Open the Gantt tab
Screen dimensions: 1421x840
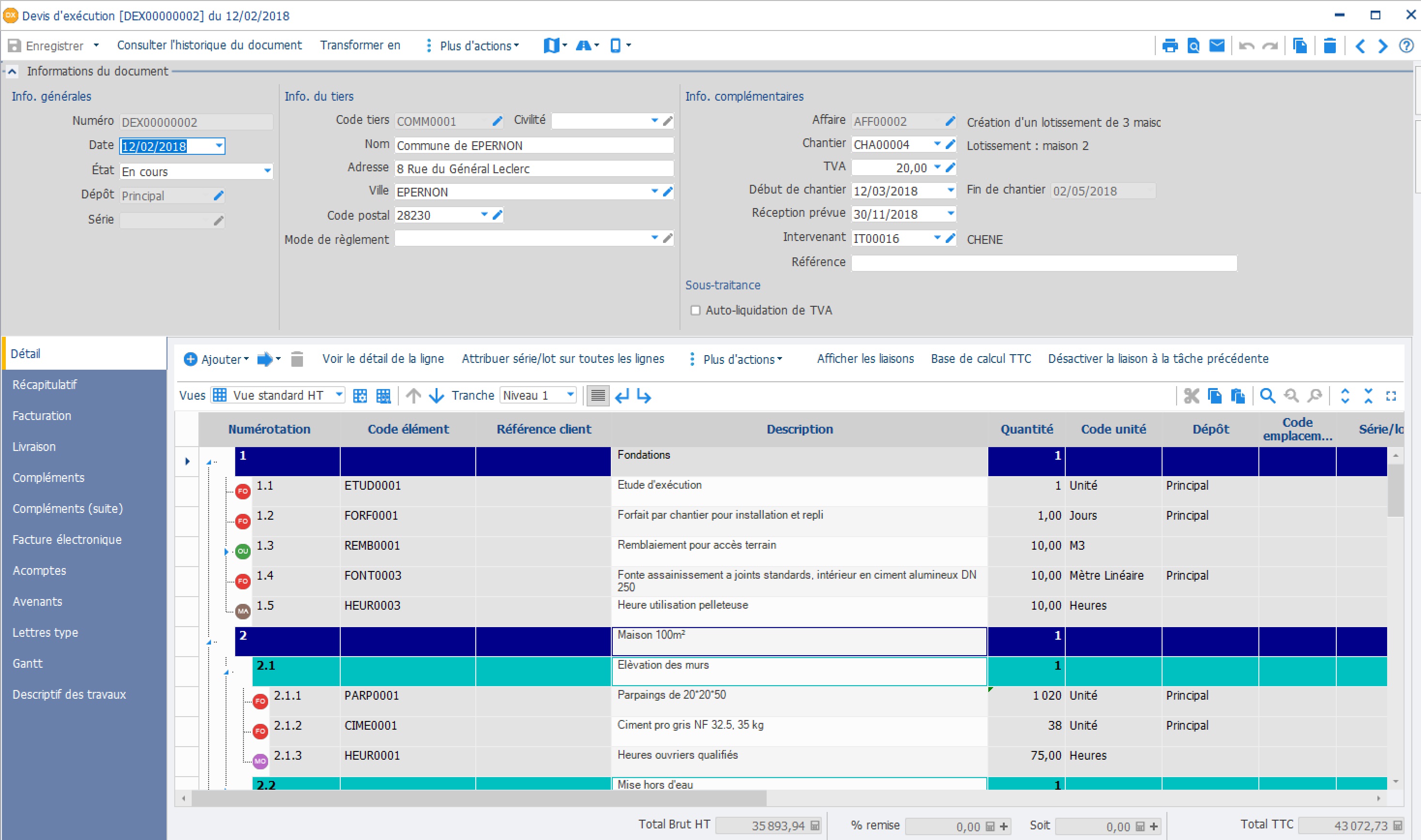(x=27, y=663)
